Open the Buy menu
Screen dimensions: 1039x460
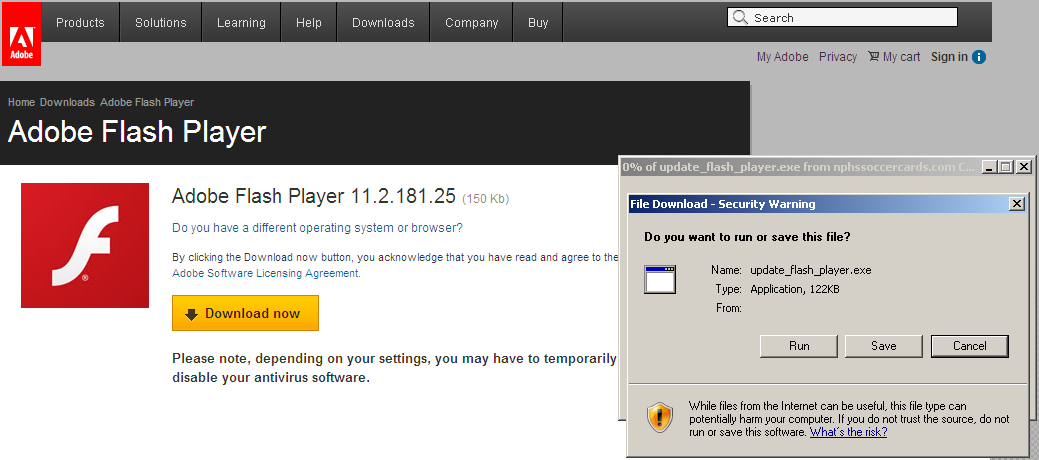(538, 23)
